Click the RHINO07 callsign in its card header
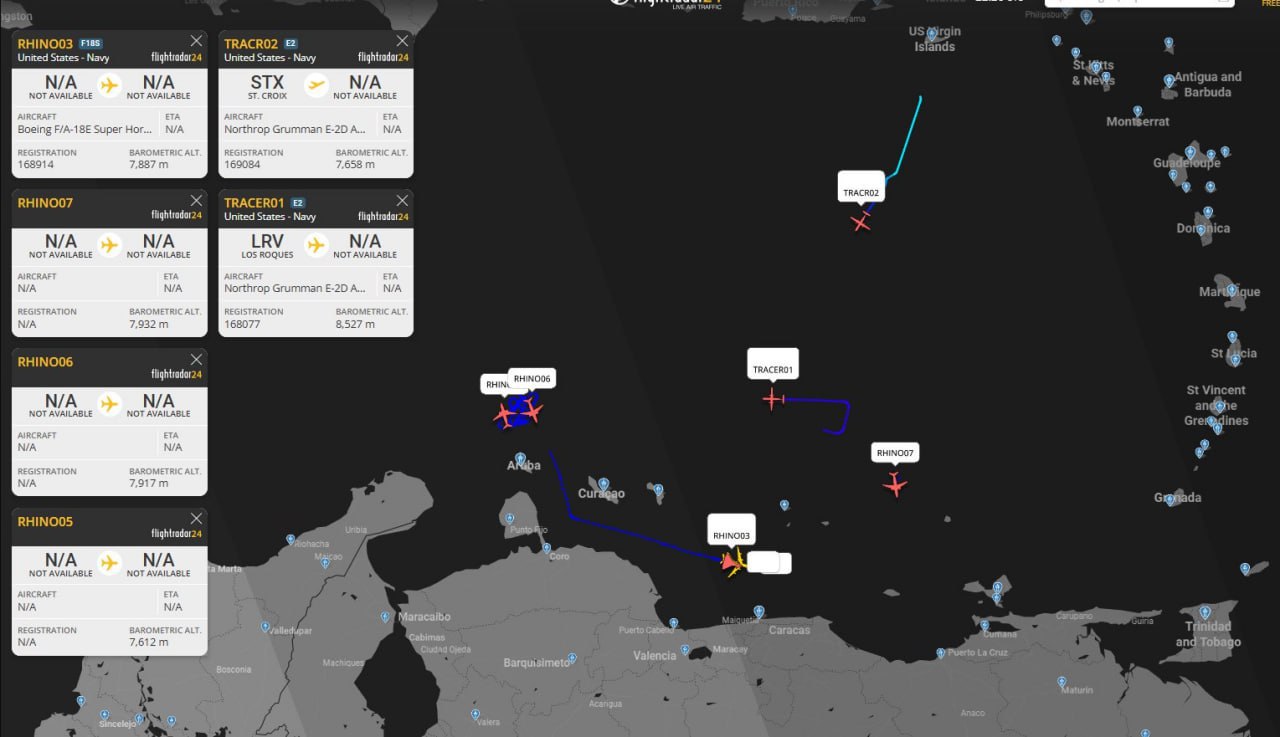Viewport: 1280px width, 737px height. (45, 203)
